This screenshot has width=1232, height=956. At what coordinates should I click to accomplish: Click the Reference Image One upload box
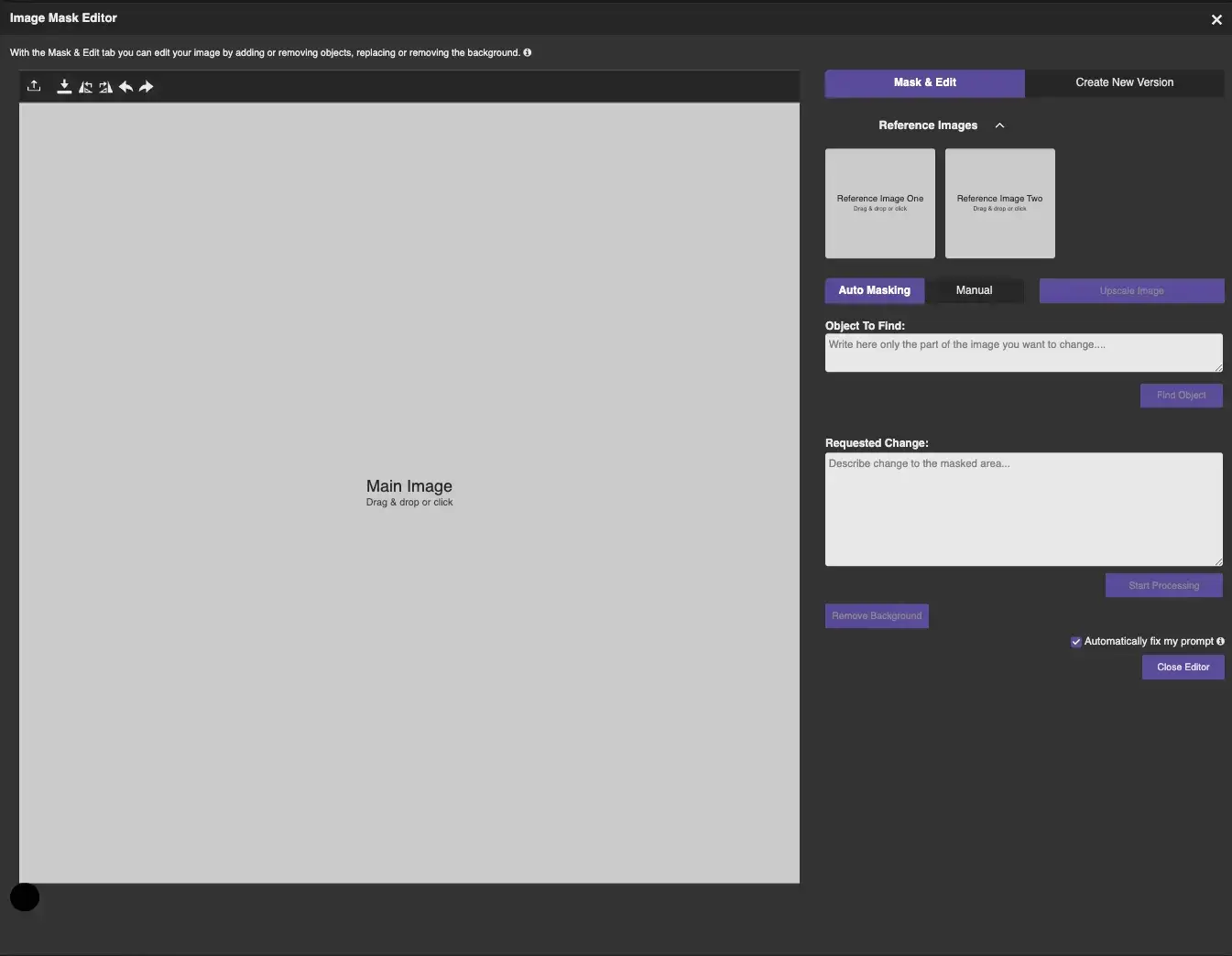pos(879,203)
